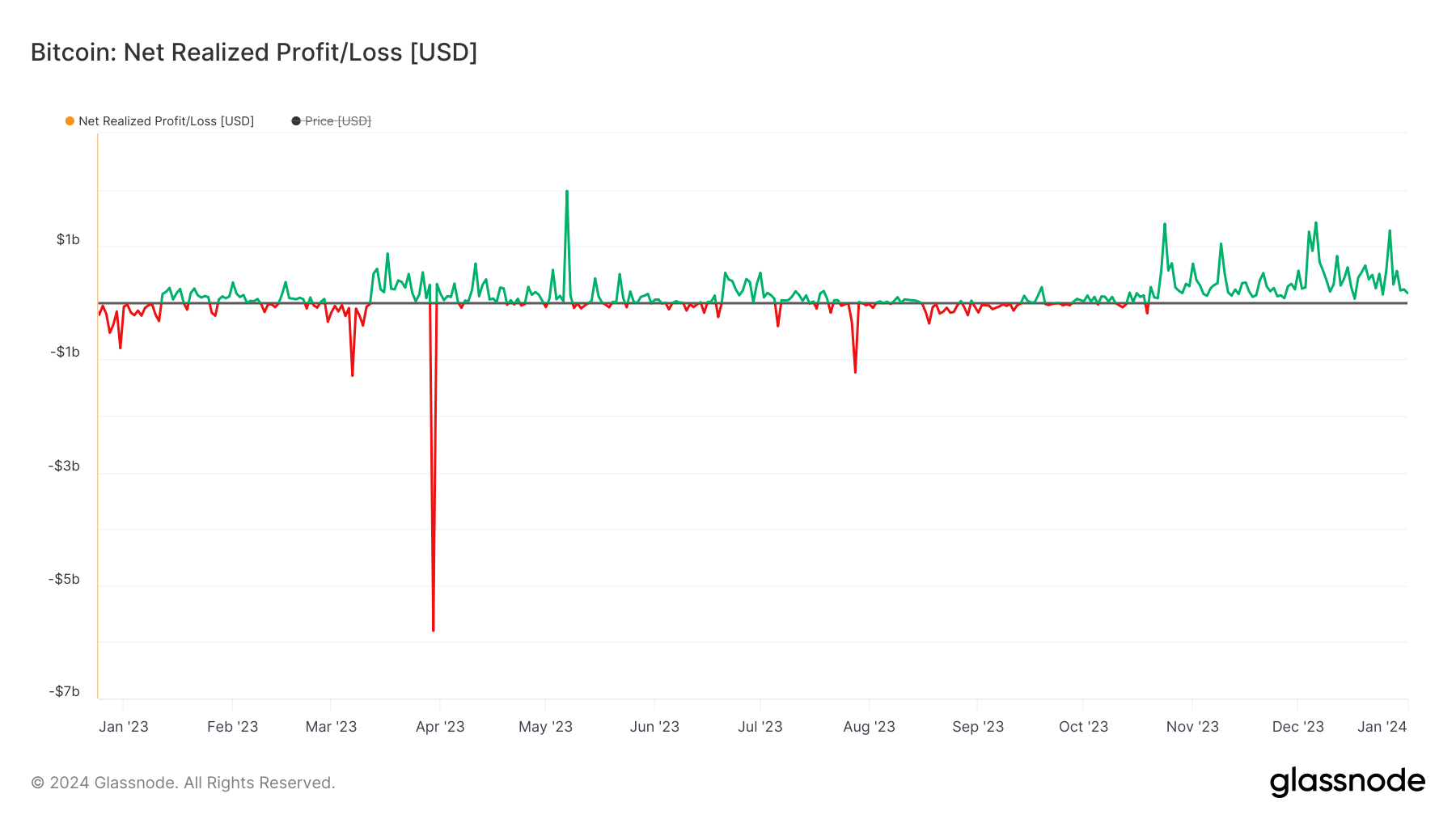
Task: Click the dark Price [USD] legend dot
Action: 296,121
